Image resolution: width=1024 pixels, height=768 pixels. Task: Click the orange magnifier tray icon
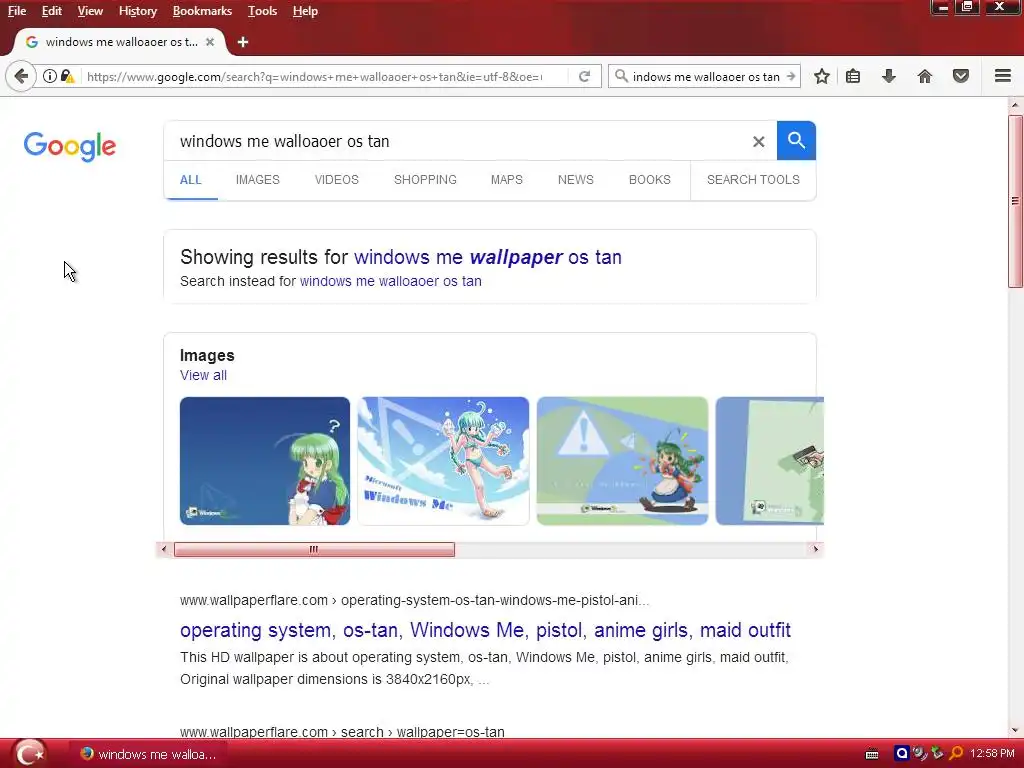click(956, 753)
